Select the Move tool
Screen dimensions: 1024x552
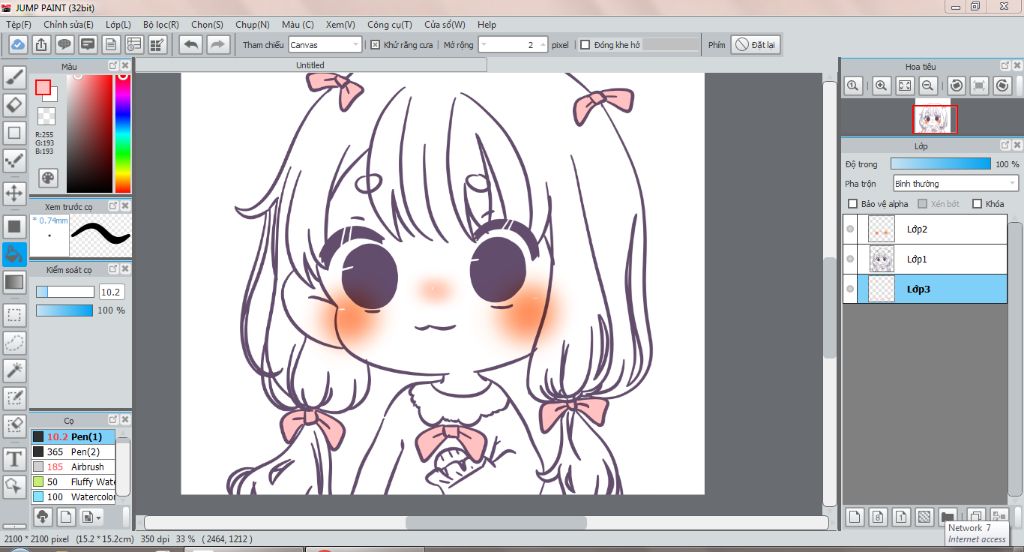pos(14,193)
